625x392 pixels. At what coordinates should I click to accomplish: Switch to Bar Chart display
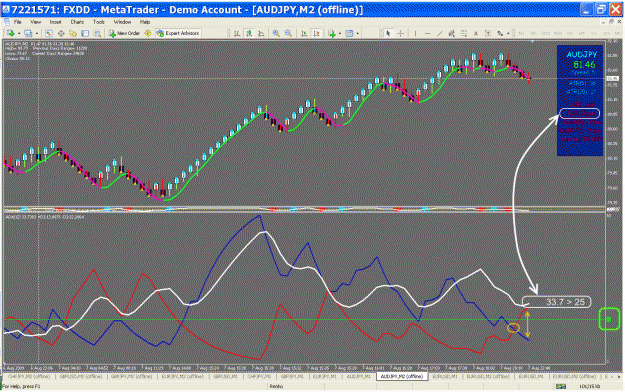pos(237,33)
